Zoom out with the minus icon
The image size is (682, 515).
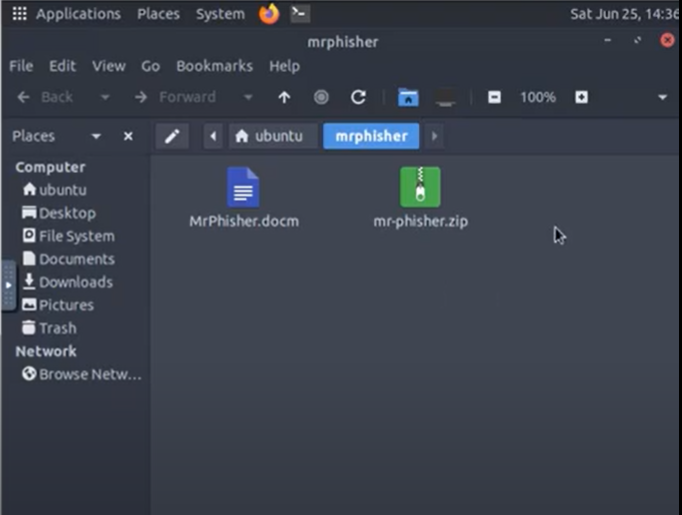pyautogui.click(x=494, y=97)
